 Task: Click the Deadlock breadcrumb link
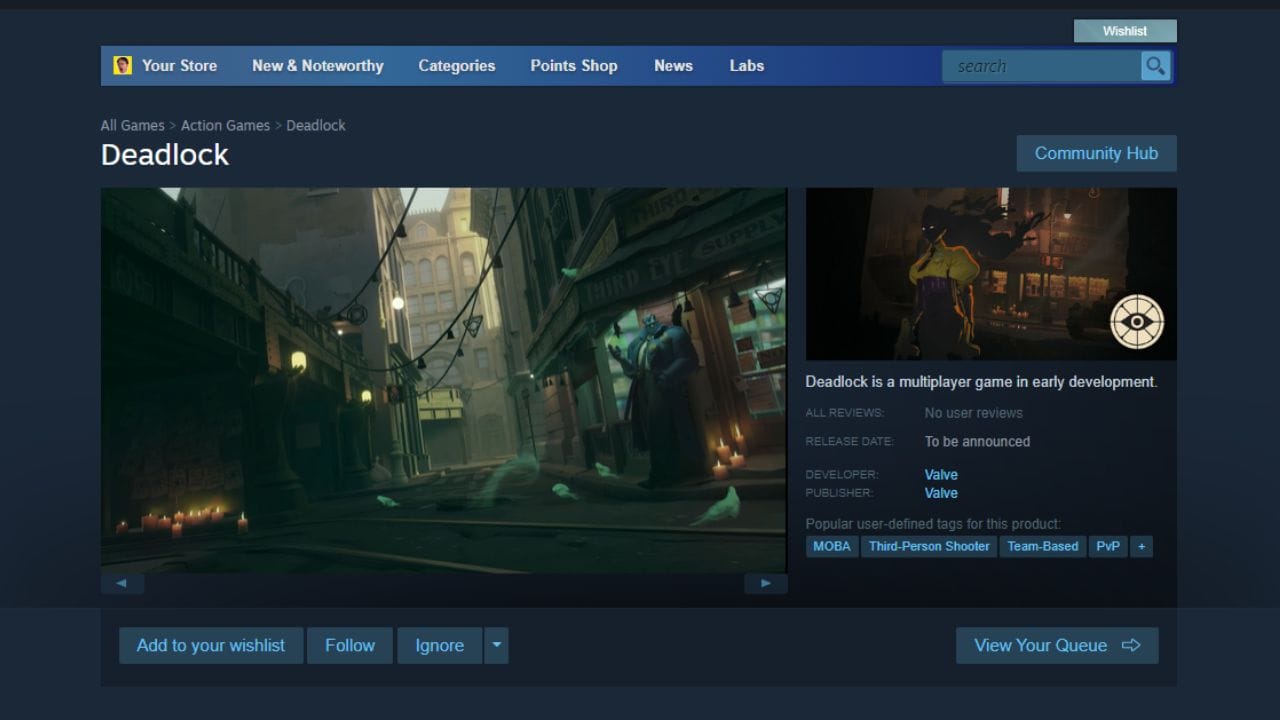point(316,125)
